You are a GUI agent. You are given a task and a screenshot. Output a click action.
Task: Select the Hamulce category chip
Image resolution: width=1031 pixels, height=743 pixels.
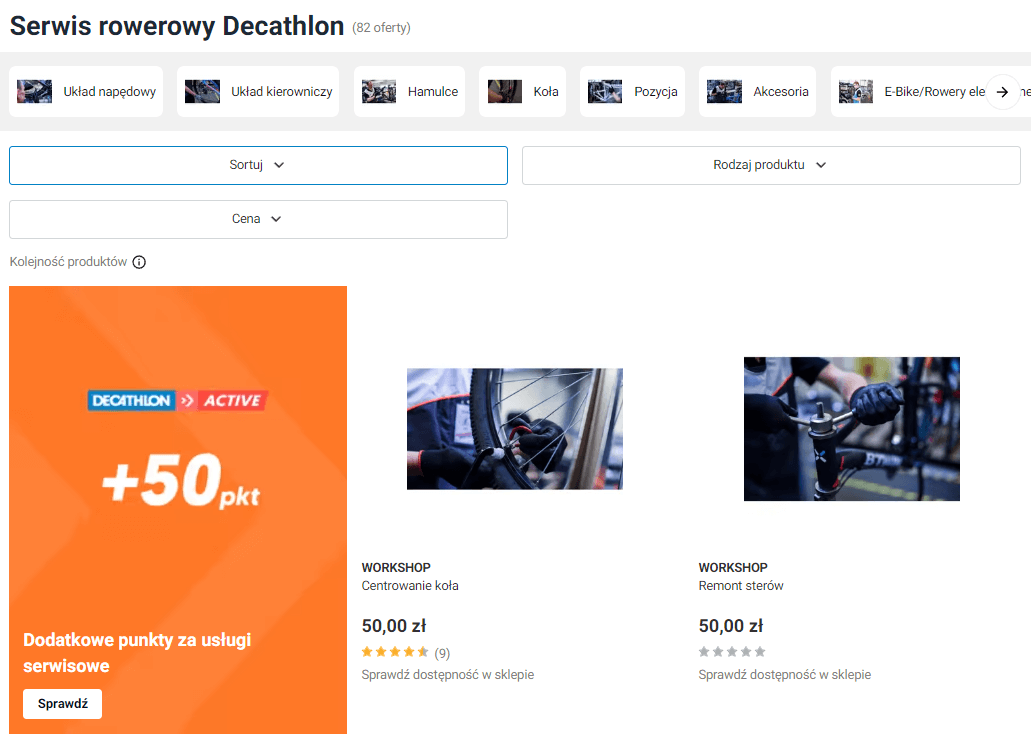click(409, 90)
